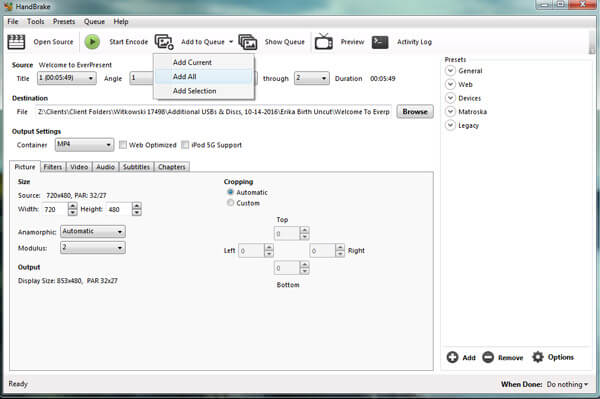
Task: Click the Height value field
Action: (119, 209)
